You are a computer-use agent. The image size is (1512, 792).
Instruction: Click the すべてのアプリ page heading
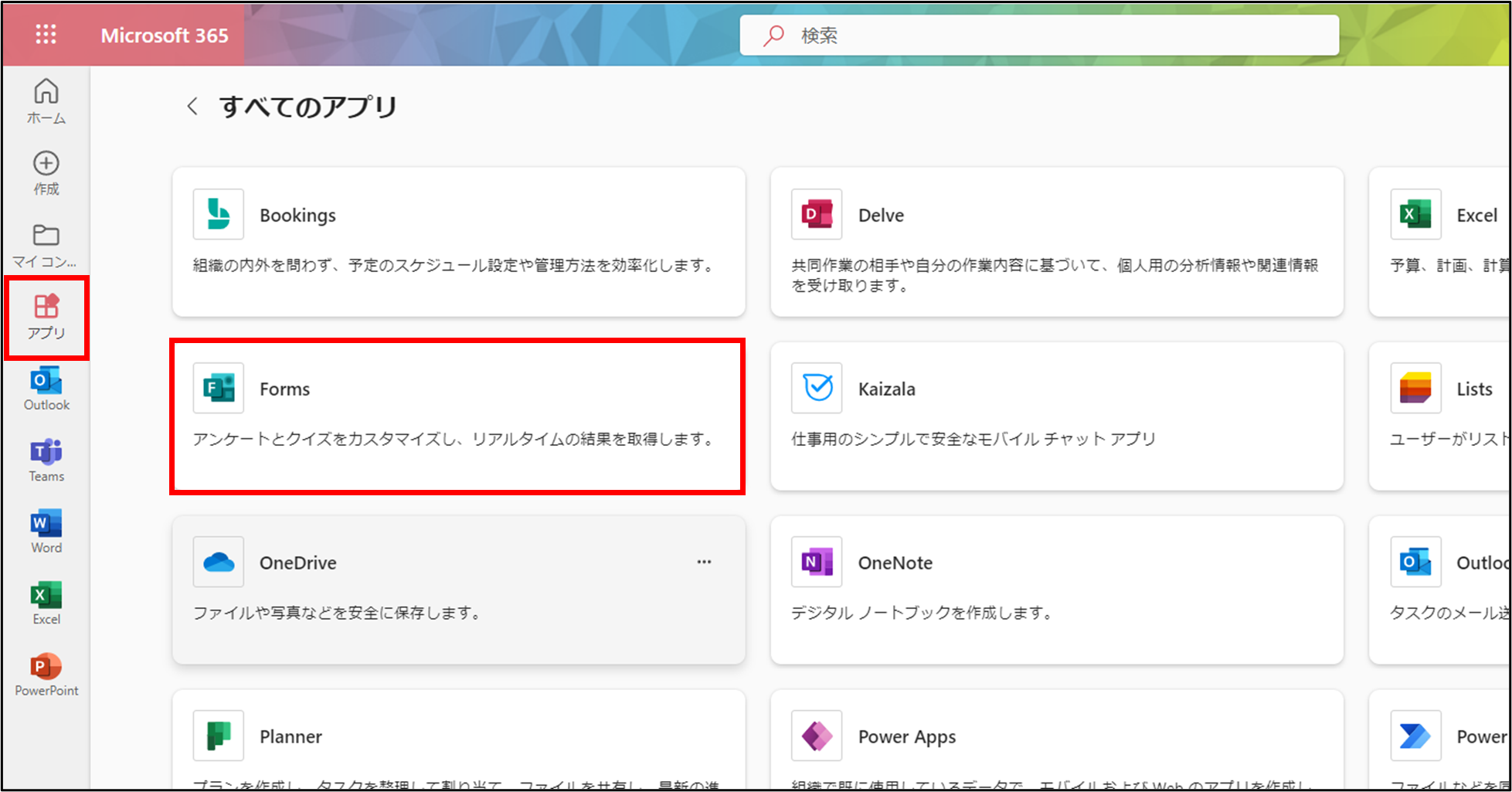pyautogui.click(x=308, y=106)
